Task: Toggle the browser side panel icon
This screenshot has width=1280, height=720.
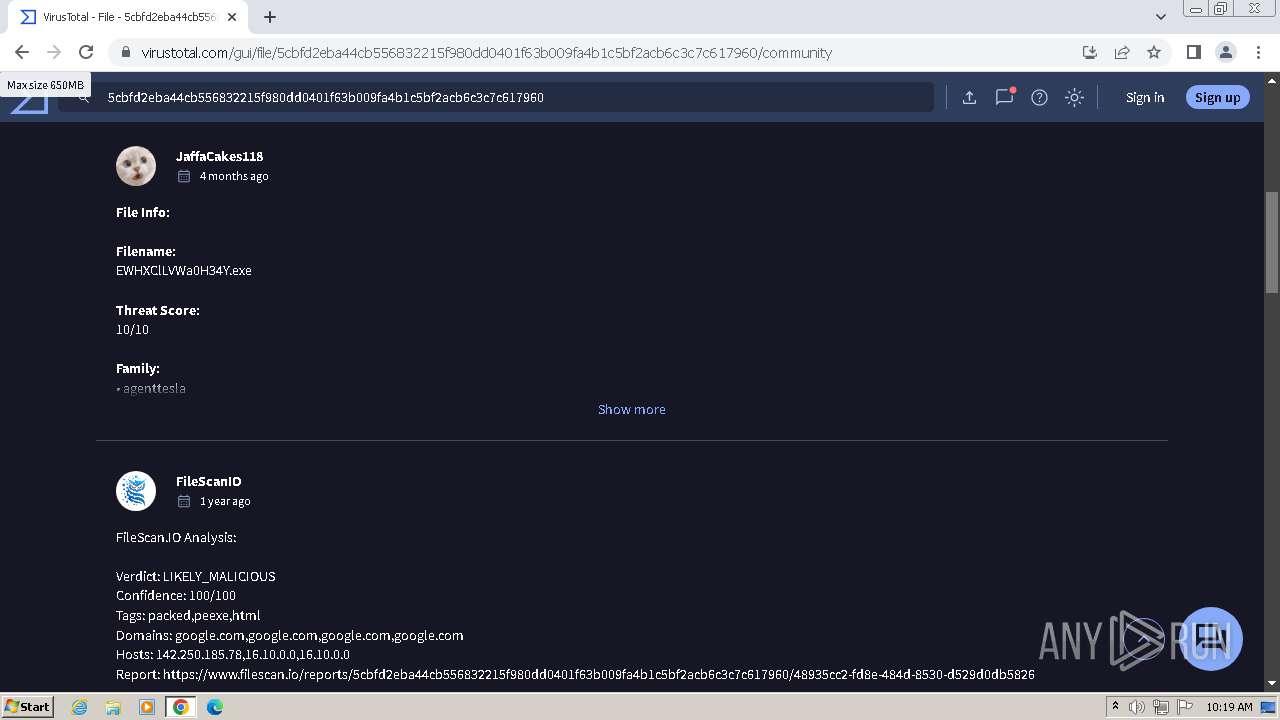Action: (1193, 52)
